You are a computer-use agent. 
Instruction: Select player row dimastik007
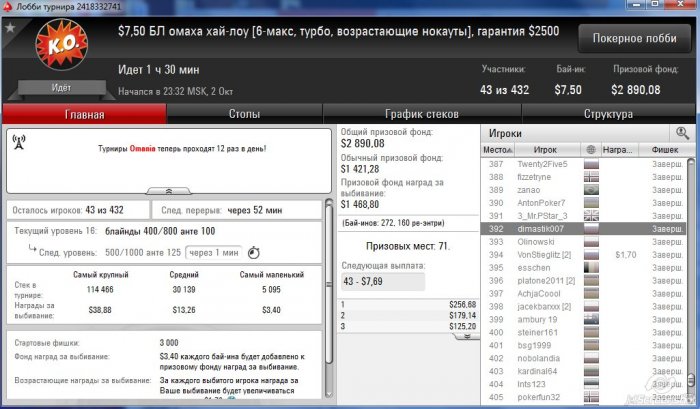click(583, 229)
